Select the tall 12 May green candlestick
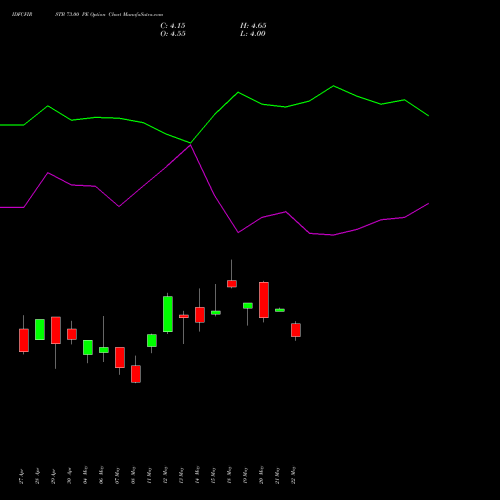 pos(168,314)
